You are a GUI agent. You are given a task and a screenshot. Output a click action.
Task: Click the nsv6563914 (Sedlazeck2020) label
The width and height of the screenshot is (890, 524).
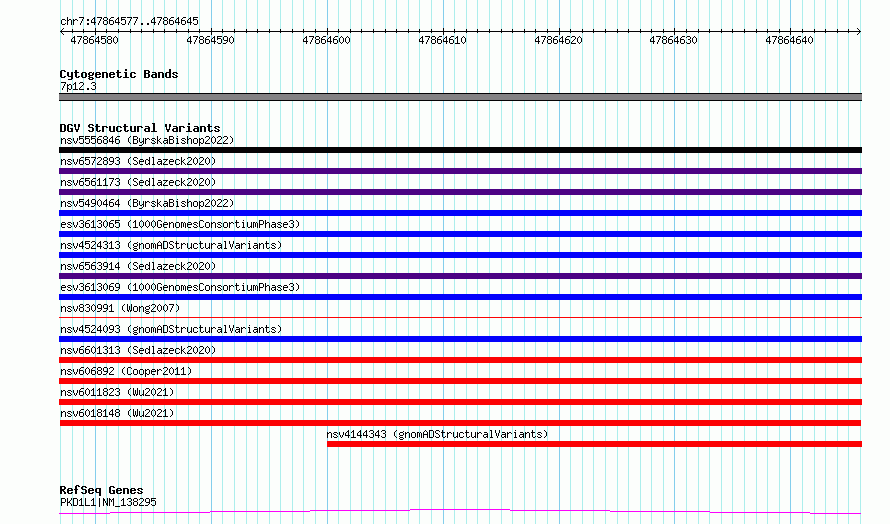pos(138,266)
